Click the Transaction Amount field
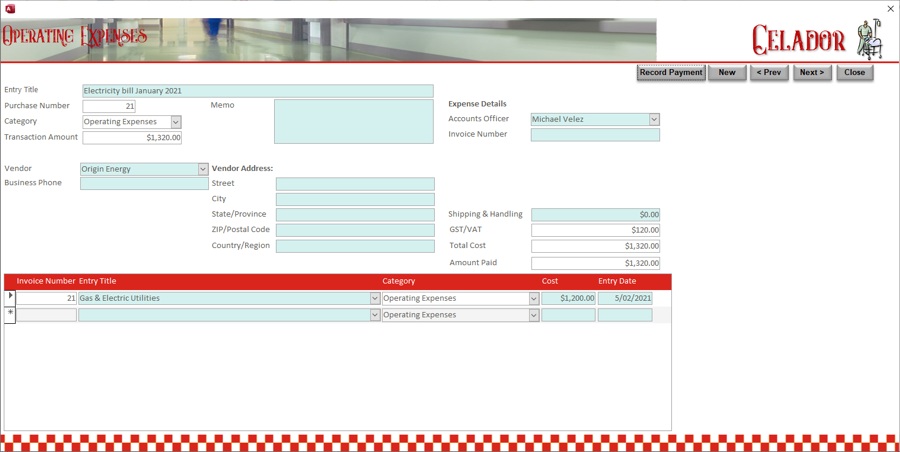Image resolution: width=900 pixels, height=452 pixels. tap(132, 137)
